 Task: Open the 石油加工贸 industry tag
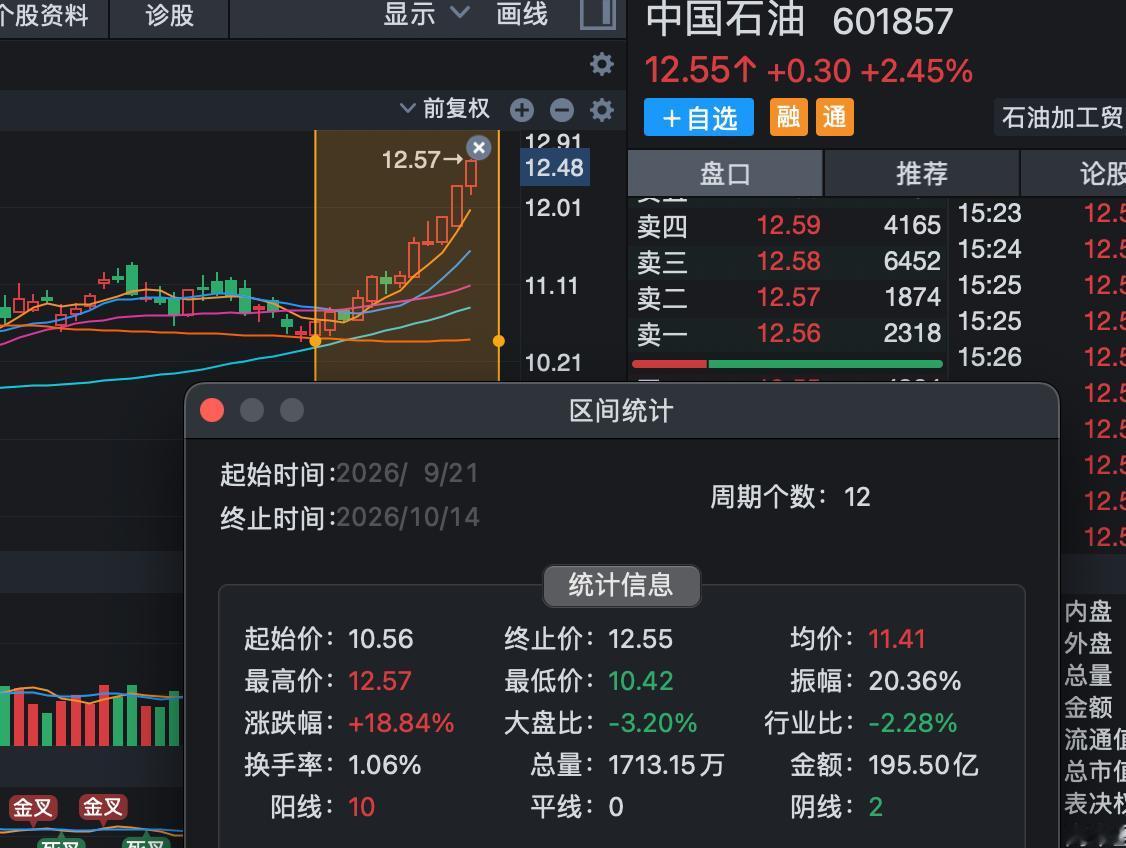[x=1061, y=118]
